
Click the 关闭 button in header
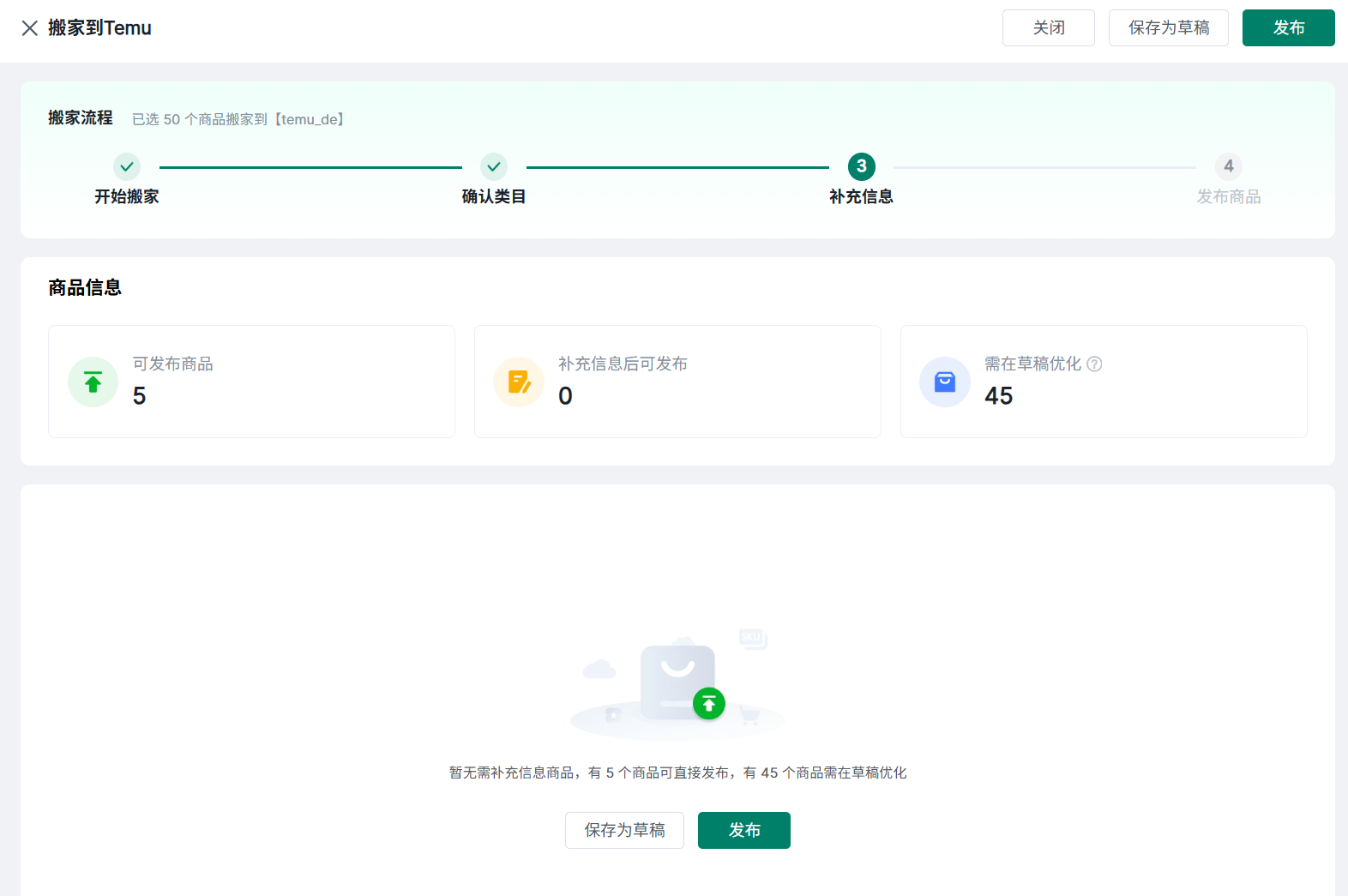1048,27
